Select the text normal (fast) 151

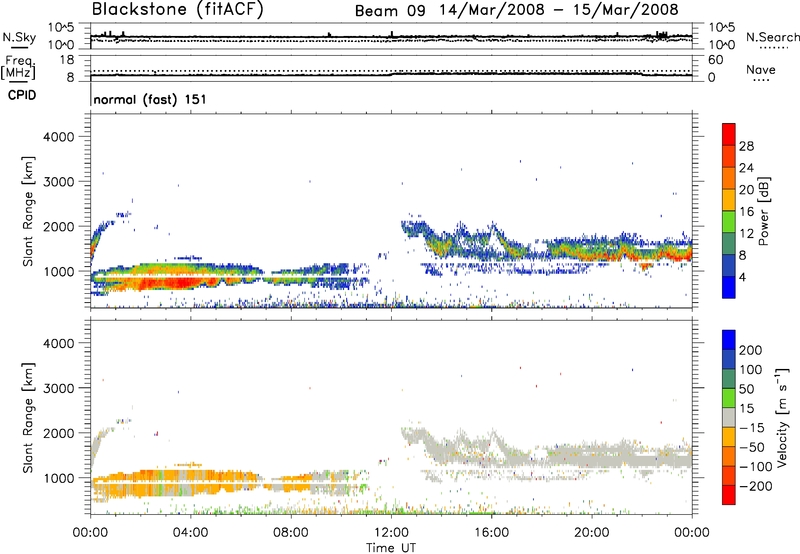(x=150, y=99)
